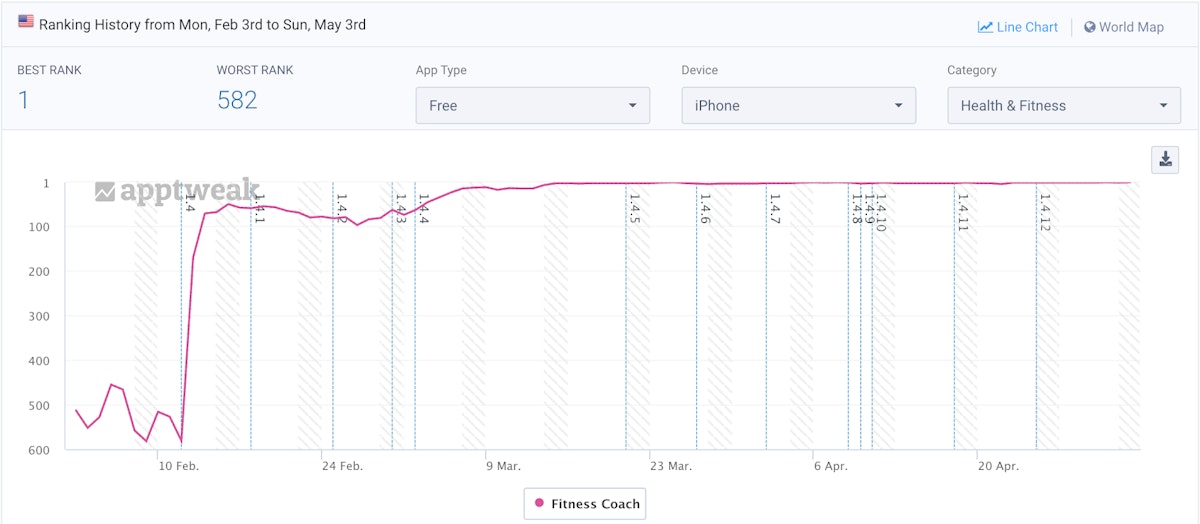Click the line chart icon

[x=985, y=27]
